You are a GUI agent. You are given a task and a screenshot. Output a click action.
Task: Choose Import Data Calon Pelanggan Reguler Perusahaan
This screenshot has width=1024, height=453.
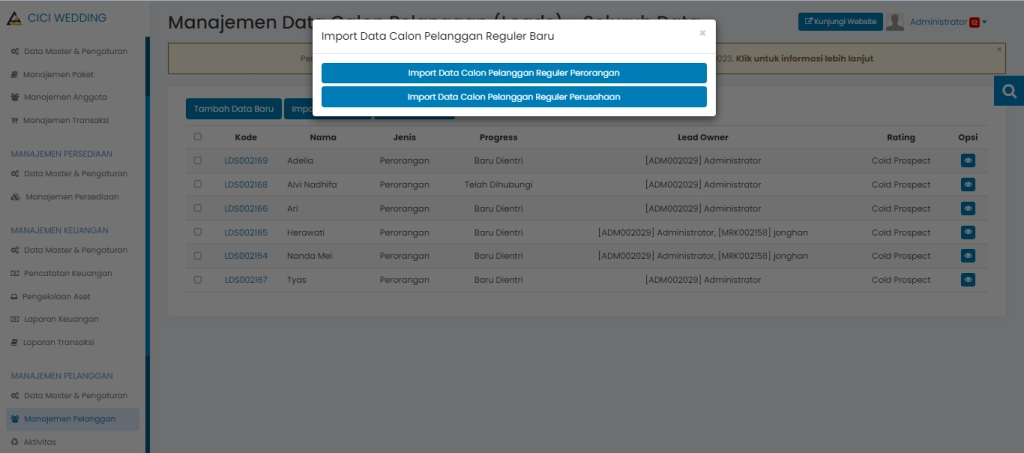[514, 96]
